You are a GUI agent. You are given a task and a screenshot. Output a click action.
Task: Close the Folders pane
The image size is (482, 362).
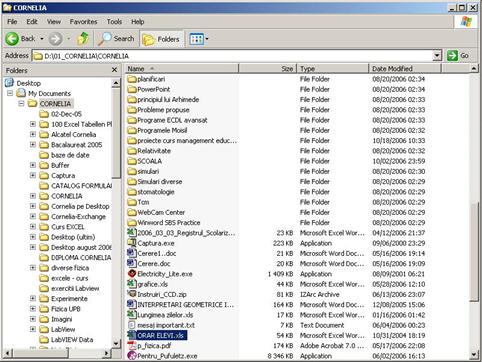pyautogui.click(x=114, y=70)
